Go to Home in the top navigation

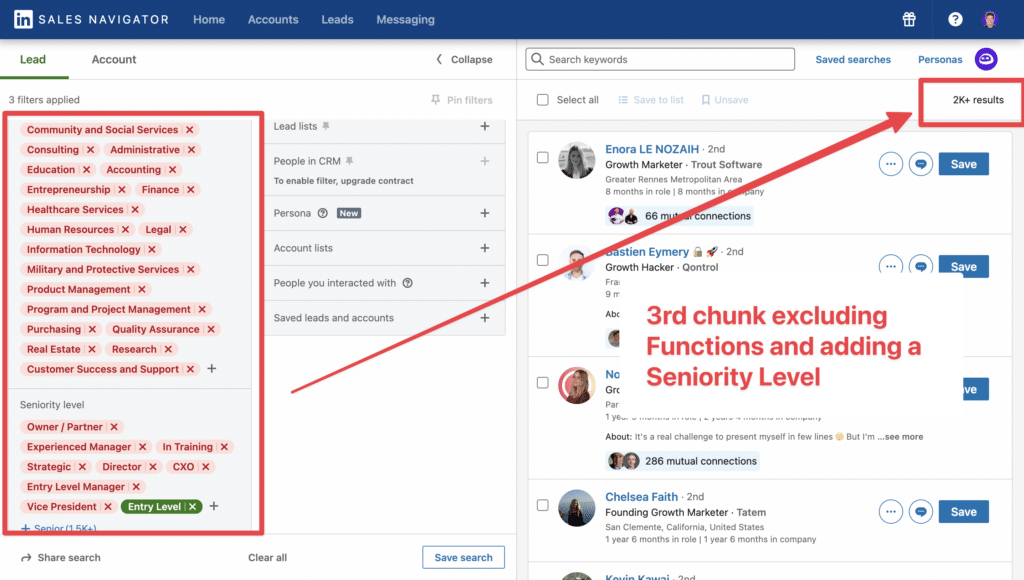(209, 20)
